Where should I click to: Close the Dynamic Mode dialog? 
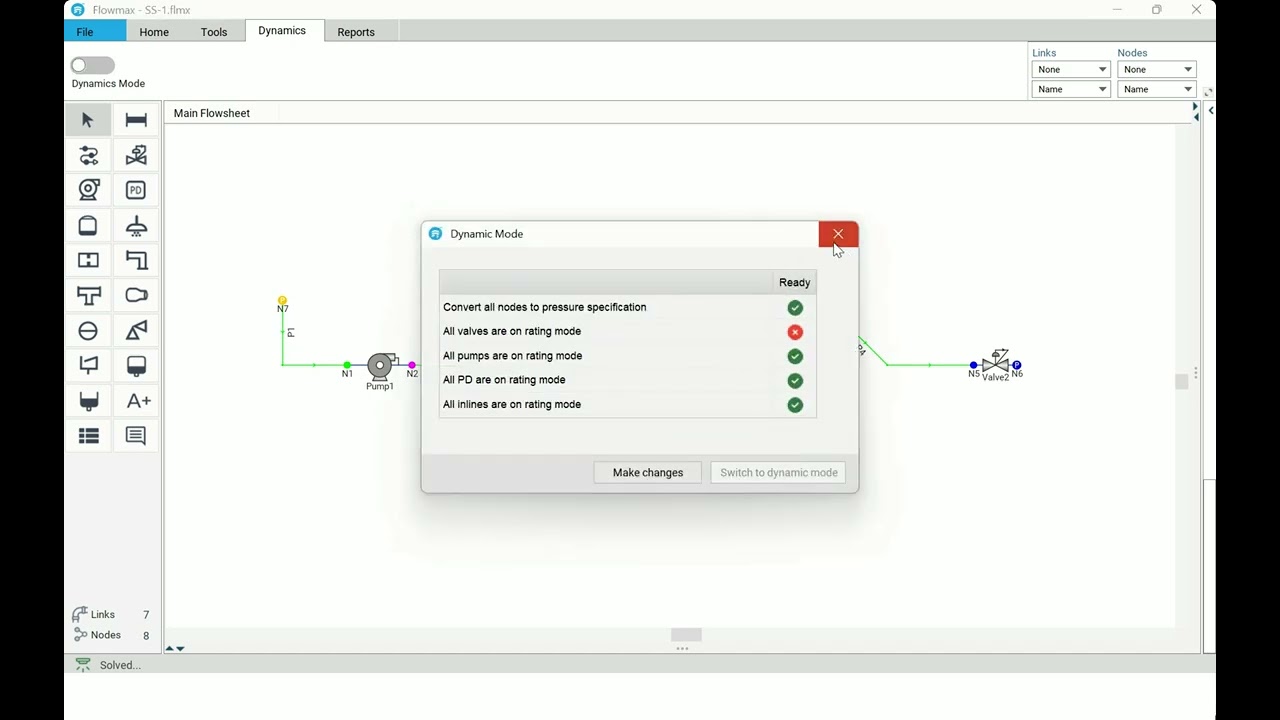pos(838,234)
